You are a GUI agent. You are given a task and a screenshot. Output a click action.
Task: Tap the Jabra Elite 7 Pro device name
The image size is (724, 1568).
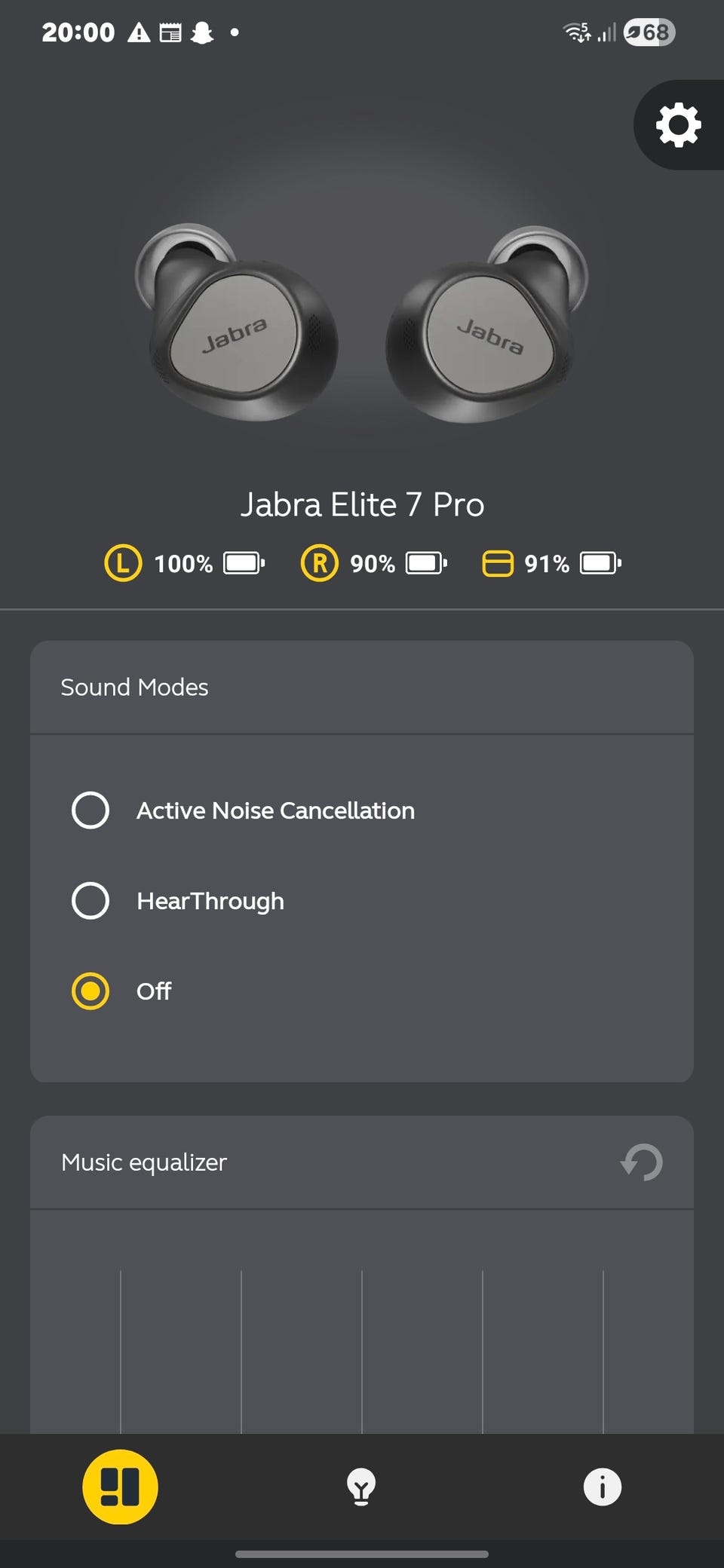coord(362,504)
